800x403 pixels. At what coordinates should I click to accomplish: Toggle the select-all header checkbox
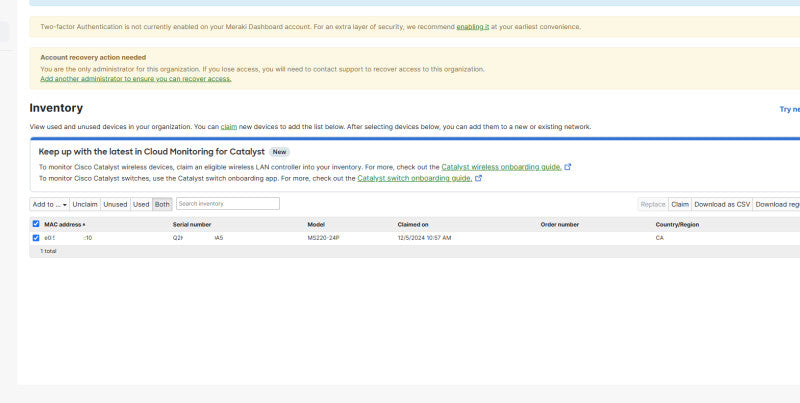click(x=36, y=223)
